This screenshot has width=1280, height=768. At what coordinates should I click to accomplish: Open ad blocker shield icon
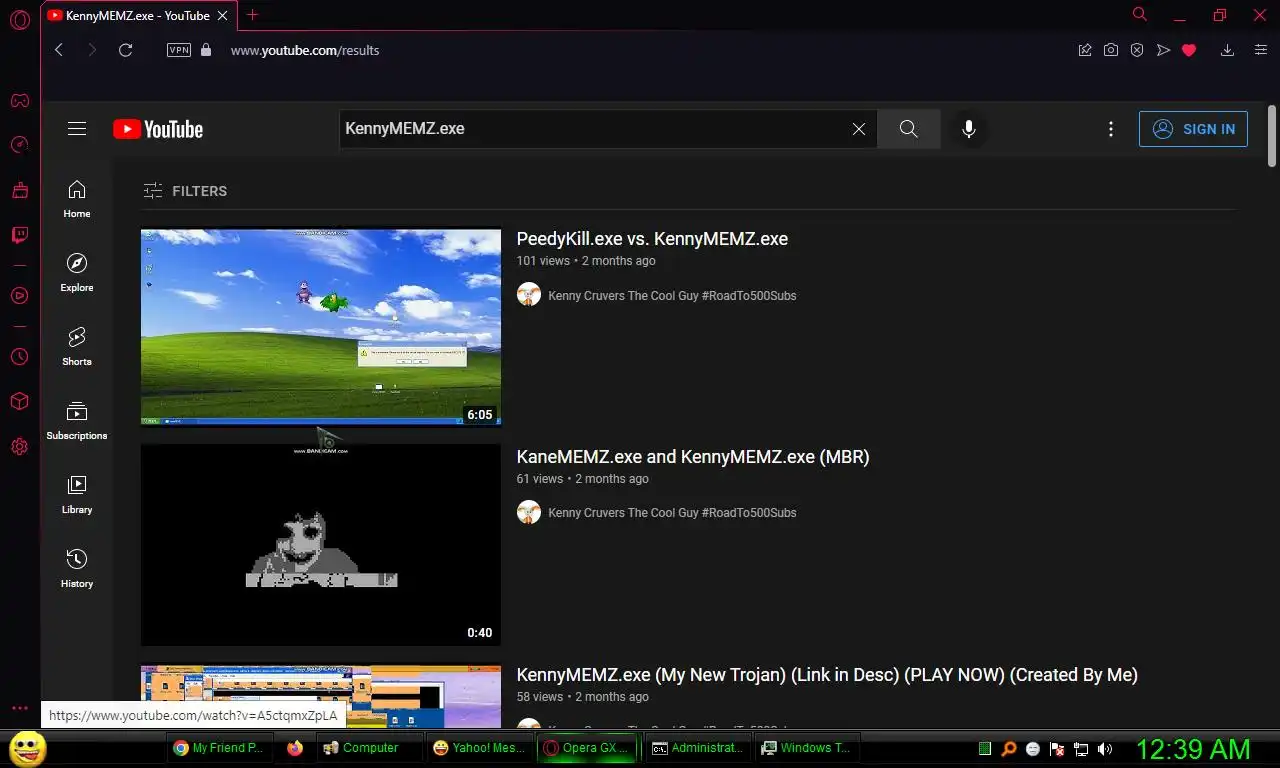[1137, 50]
